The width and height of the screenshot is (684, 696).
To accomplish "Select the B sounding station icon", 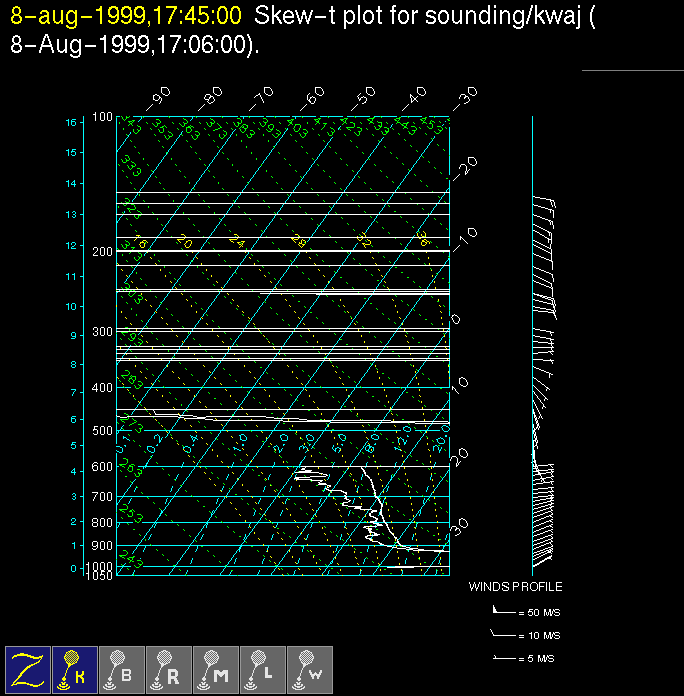I will [x=123, y=668].
